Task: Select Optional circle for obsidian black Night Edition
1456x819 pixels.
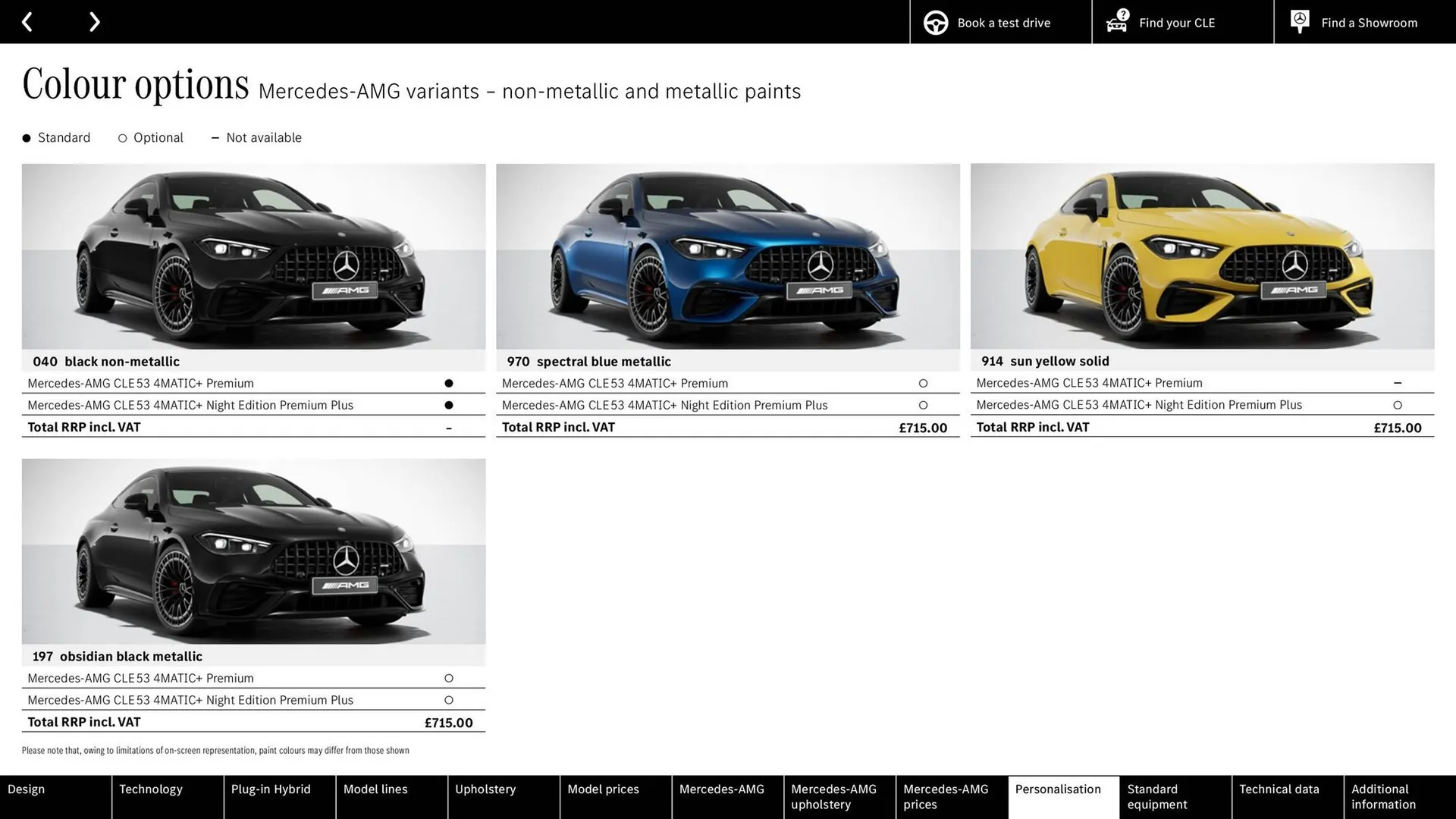Action: pyautogui.click(x=449, y=699)
